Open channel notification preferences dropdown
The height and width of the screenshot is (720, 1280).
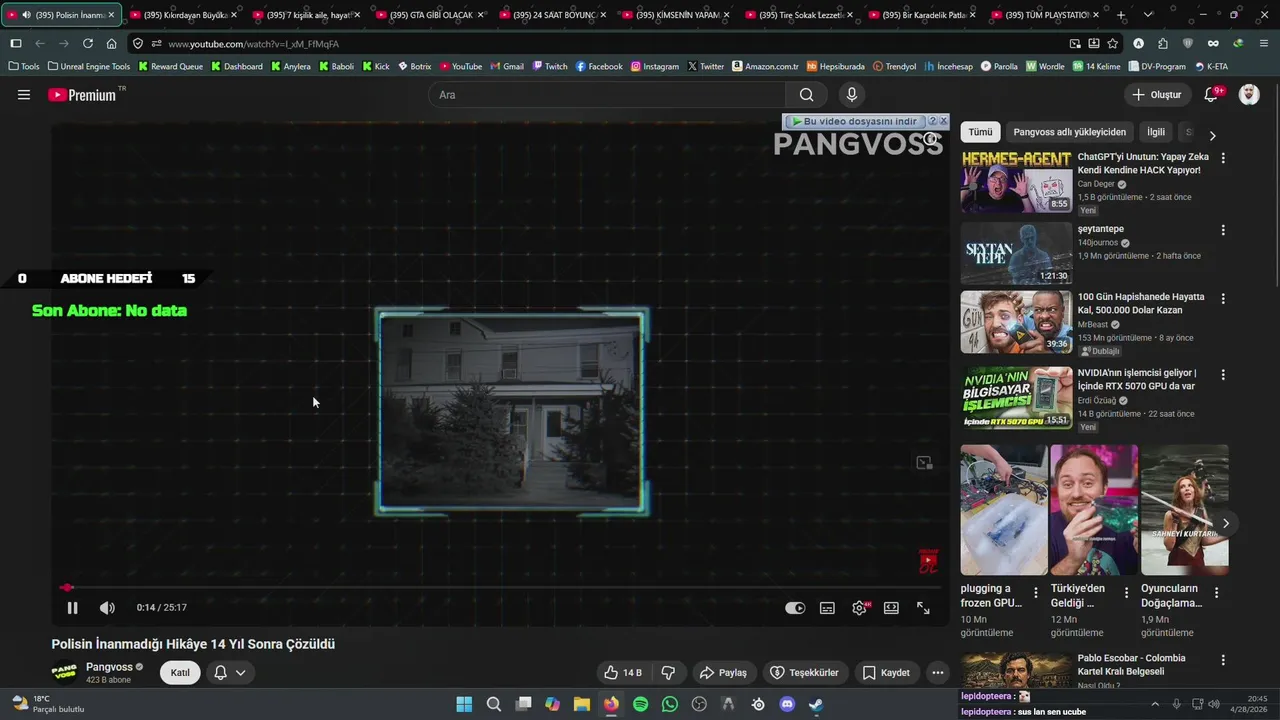coord(230,673)
